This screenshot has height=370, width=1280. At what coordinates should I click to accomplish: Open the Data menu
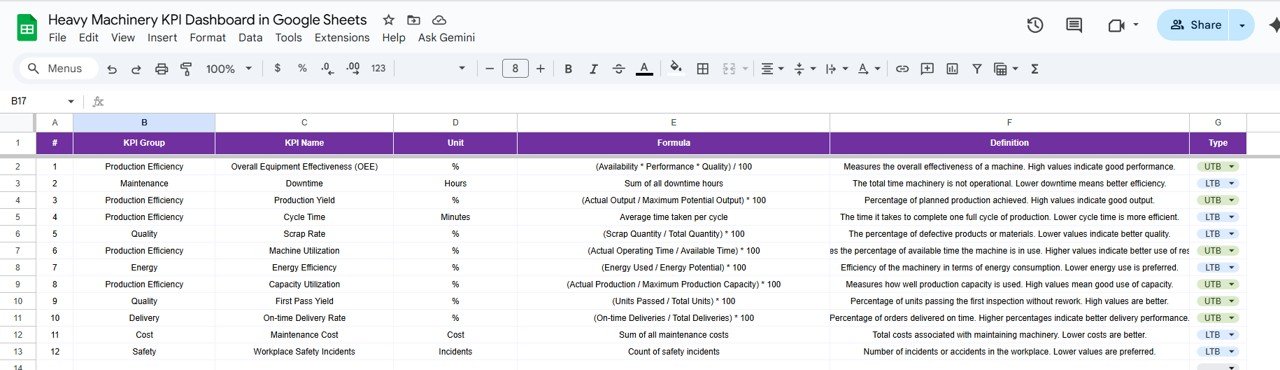coord(250,38)
